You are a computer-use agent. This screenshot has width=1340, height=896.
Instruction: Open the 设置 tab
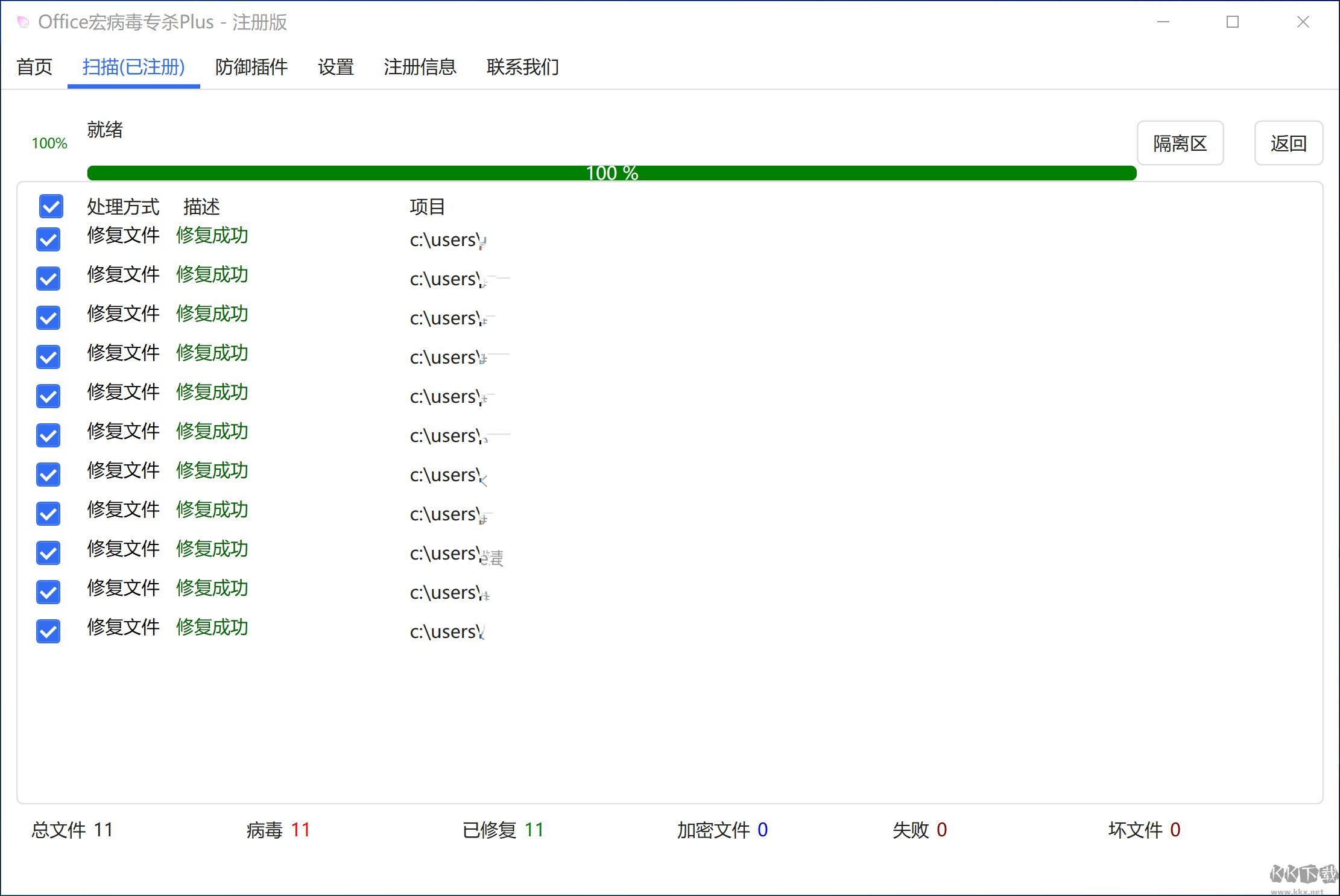[336, 67]
